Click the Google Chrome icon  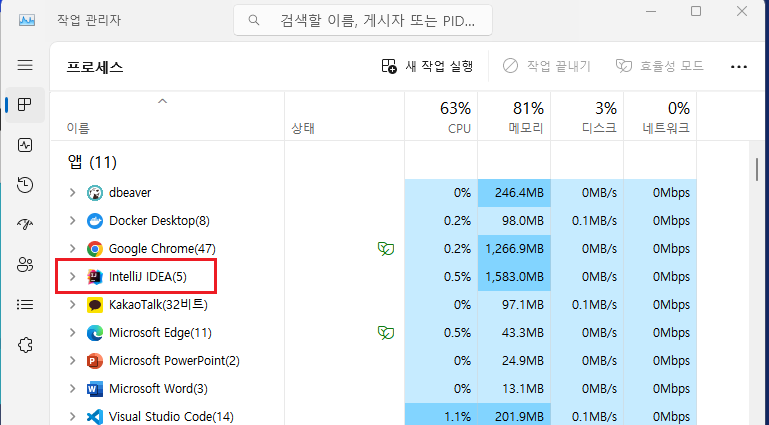tap(95, 249)
